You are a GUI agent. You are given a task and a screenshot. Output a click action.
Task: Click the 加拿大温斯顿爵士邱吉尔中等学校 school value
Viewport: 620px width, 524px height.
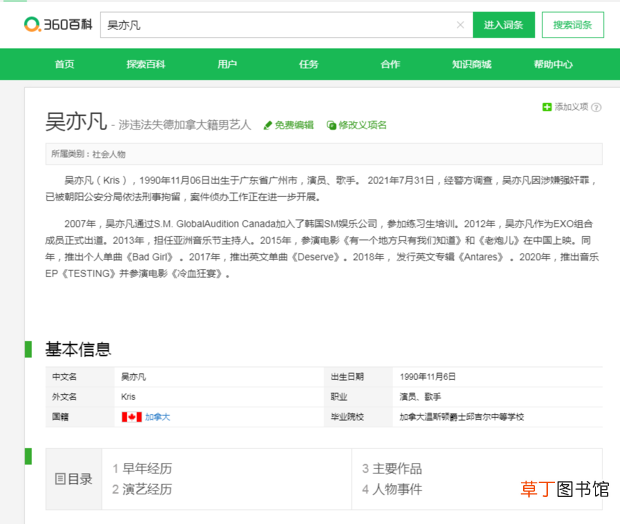(x=461, y=417)
